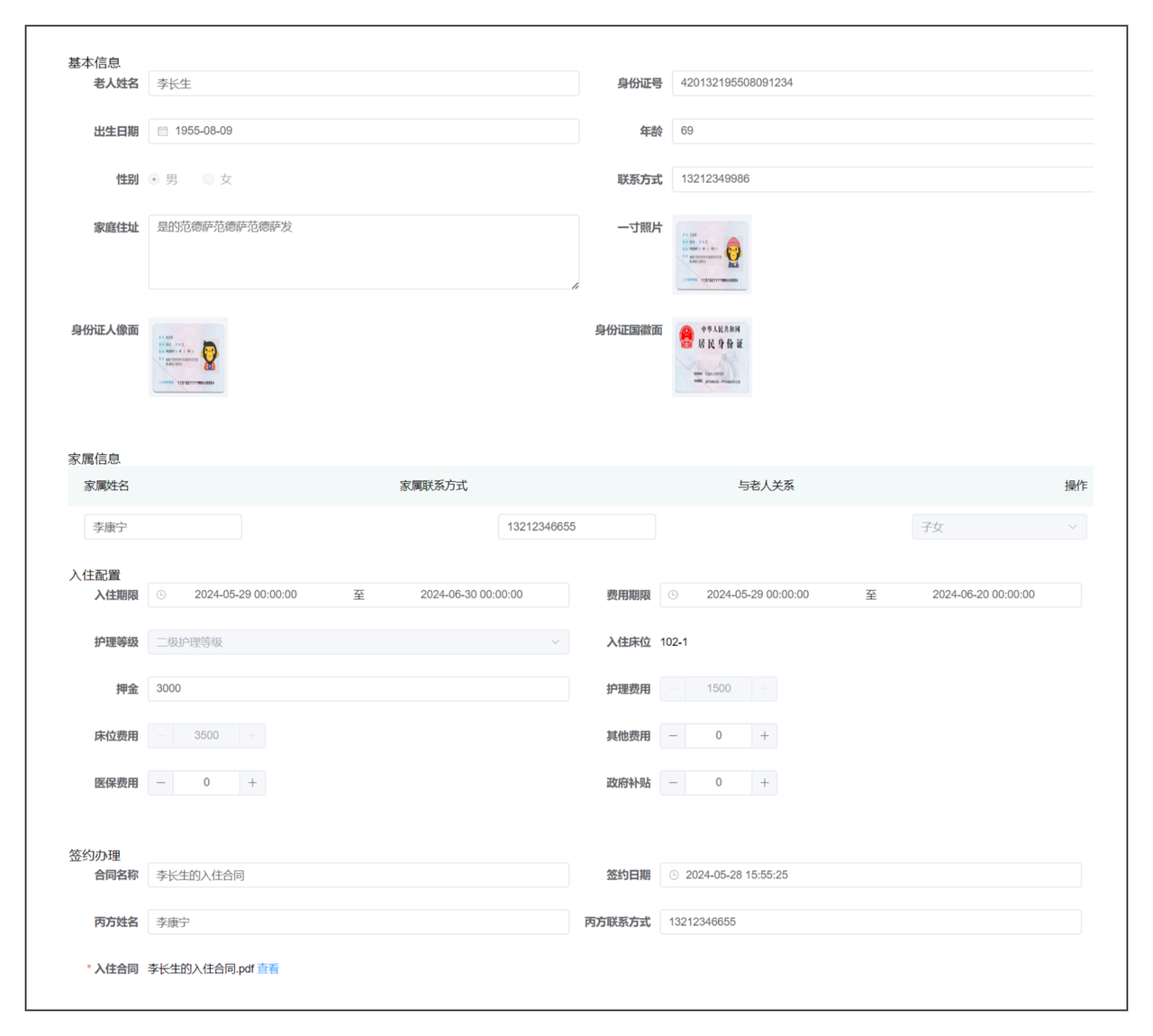Click the minus button of 护理费用

point(673,688)
